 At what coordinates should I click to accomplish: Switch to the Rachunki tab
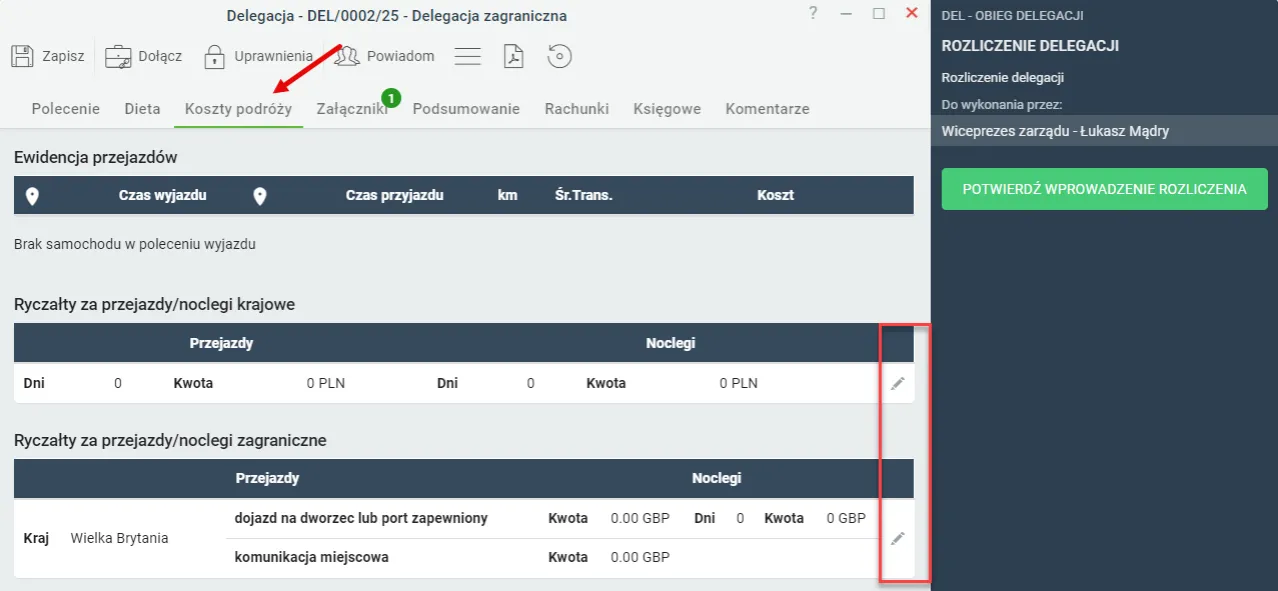coord(577,108)
